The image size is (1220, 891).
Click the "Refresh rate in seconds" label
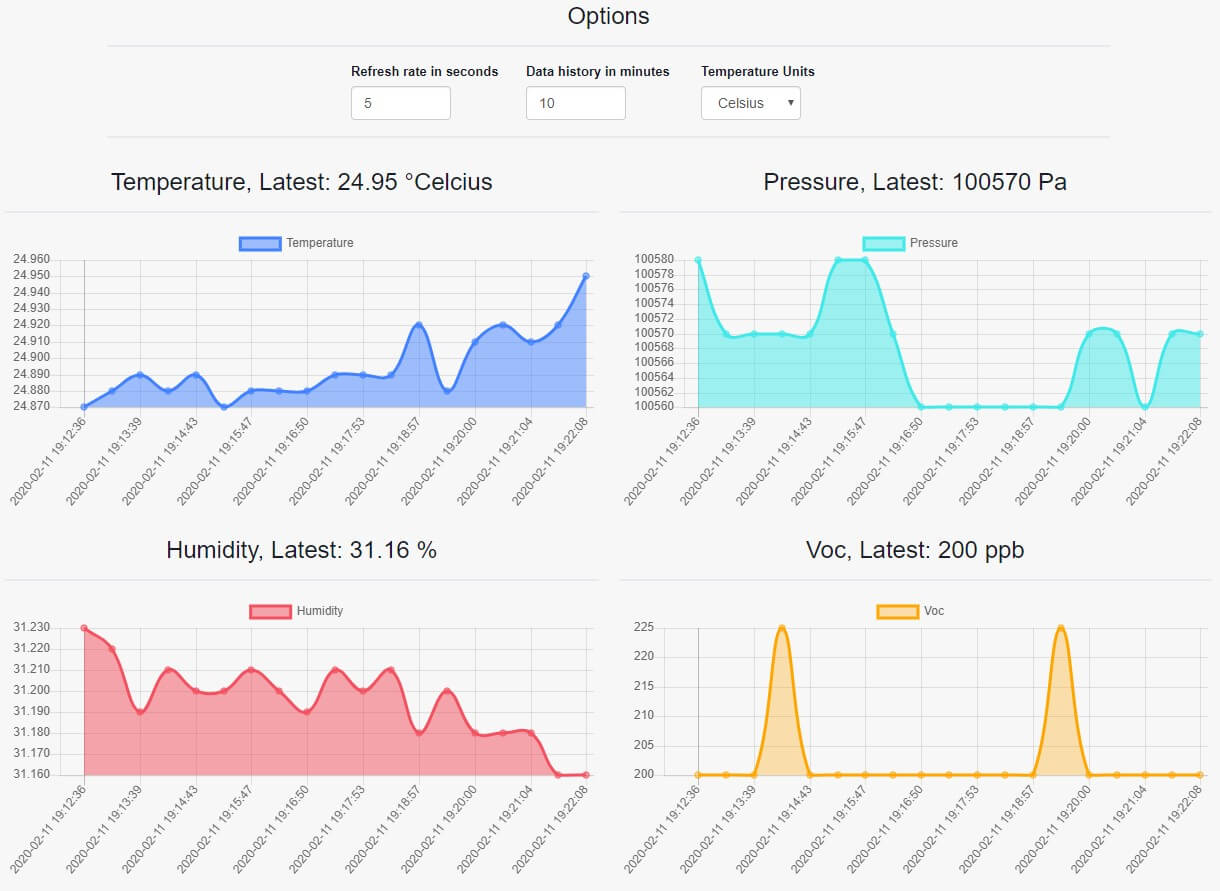[424, 72]
